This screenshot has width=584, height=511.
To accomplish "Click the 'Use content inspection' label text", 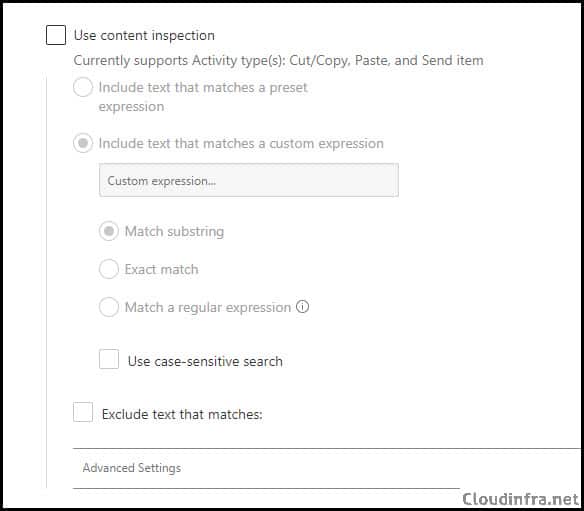I will pos(144,35).
